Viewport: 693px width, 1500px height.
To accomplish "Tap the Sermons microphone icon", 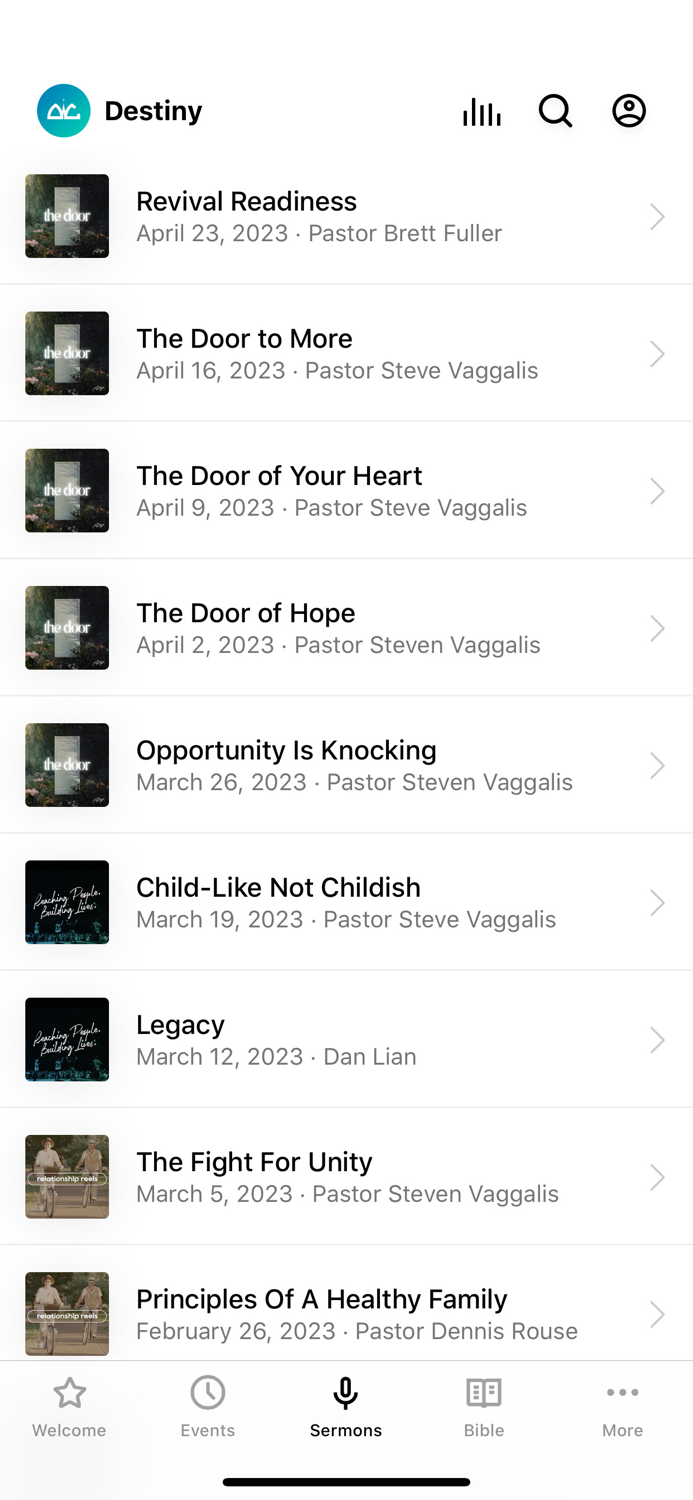I will (x=345, y=1391).
